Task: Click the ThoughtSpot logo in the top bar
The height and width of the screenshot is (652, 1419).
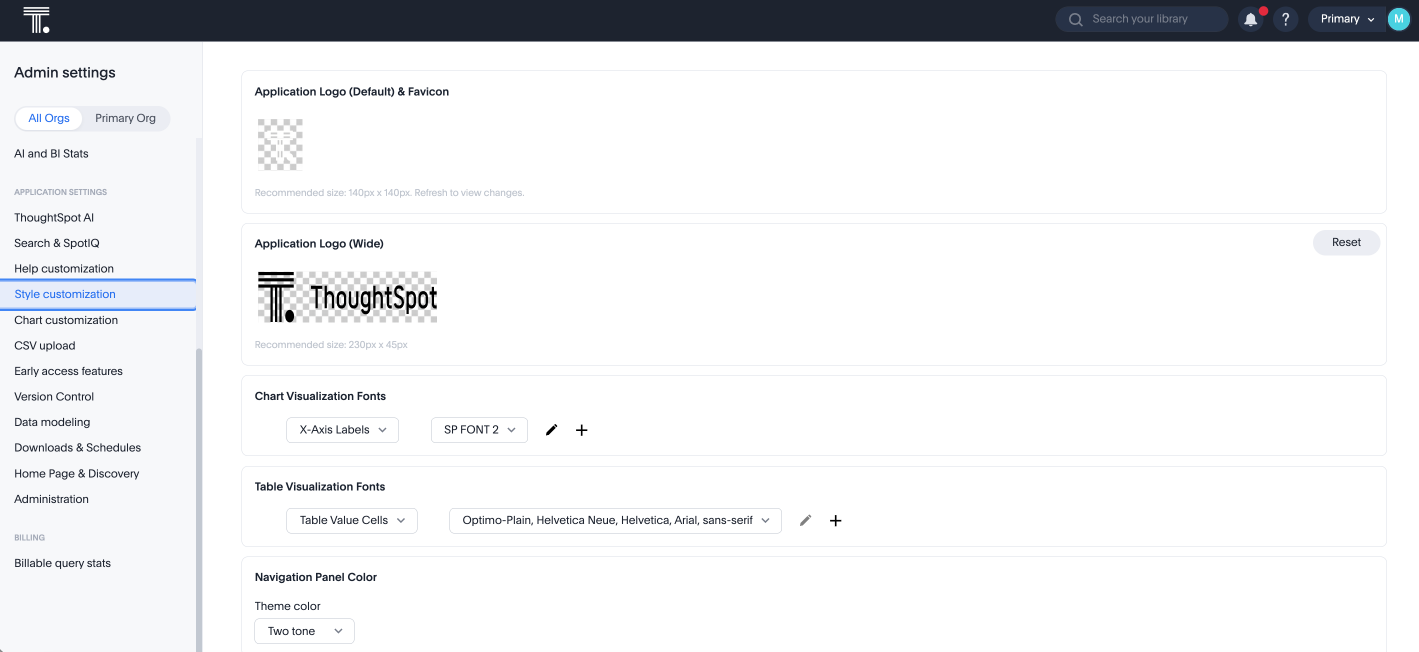Action: tap(36, 18)
